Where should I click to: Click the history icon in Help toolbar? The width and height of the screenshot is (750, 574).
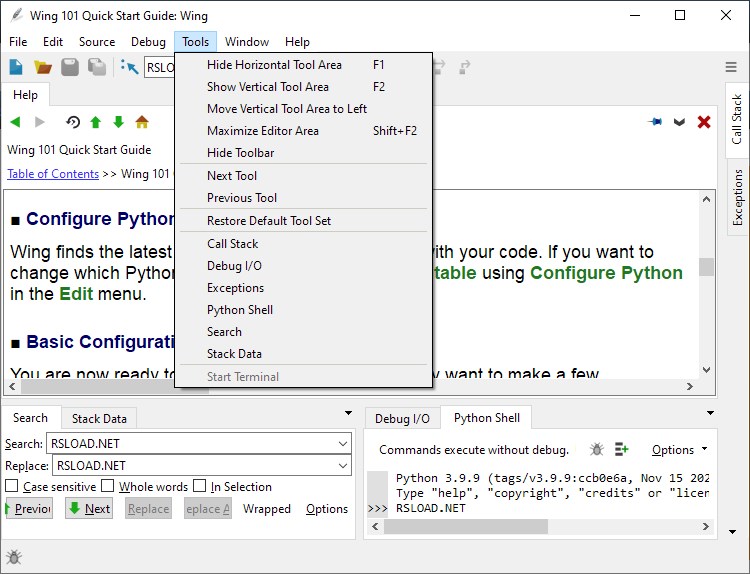72,122
